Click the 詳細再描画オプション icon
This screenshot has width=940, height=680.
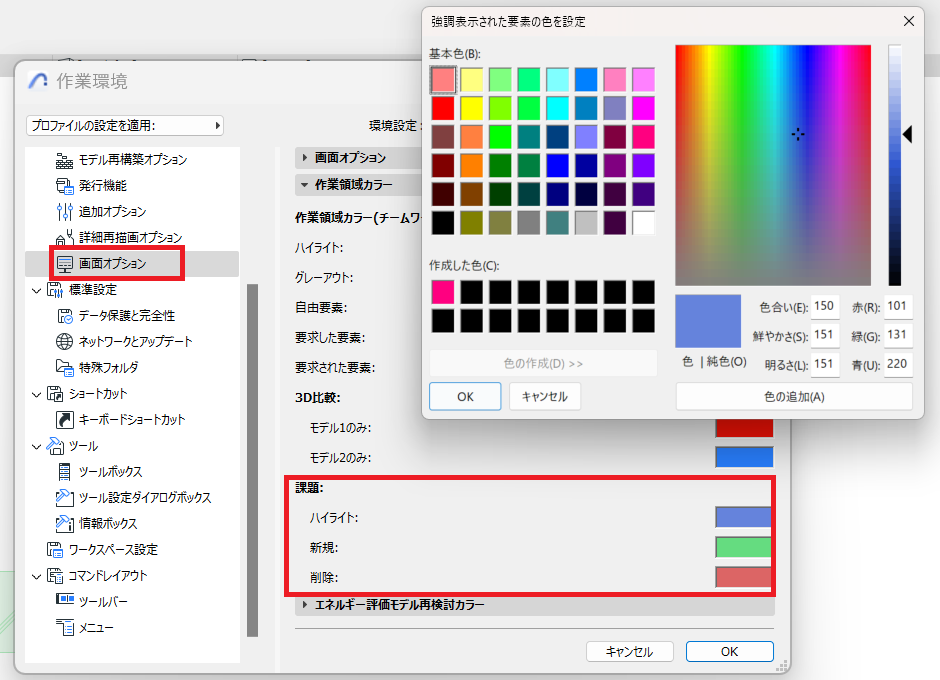pos(64,238)
